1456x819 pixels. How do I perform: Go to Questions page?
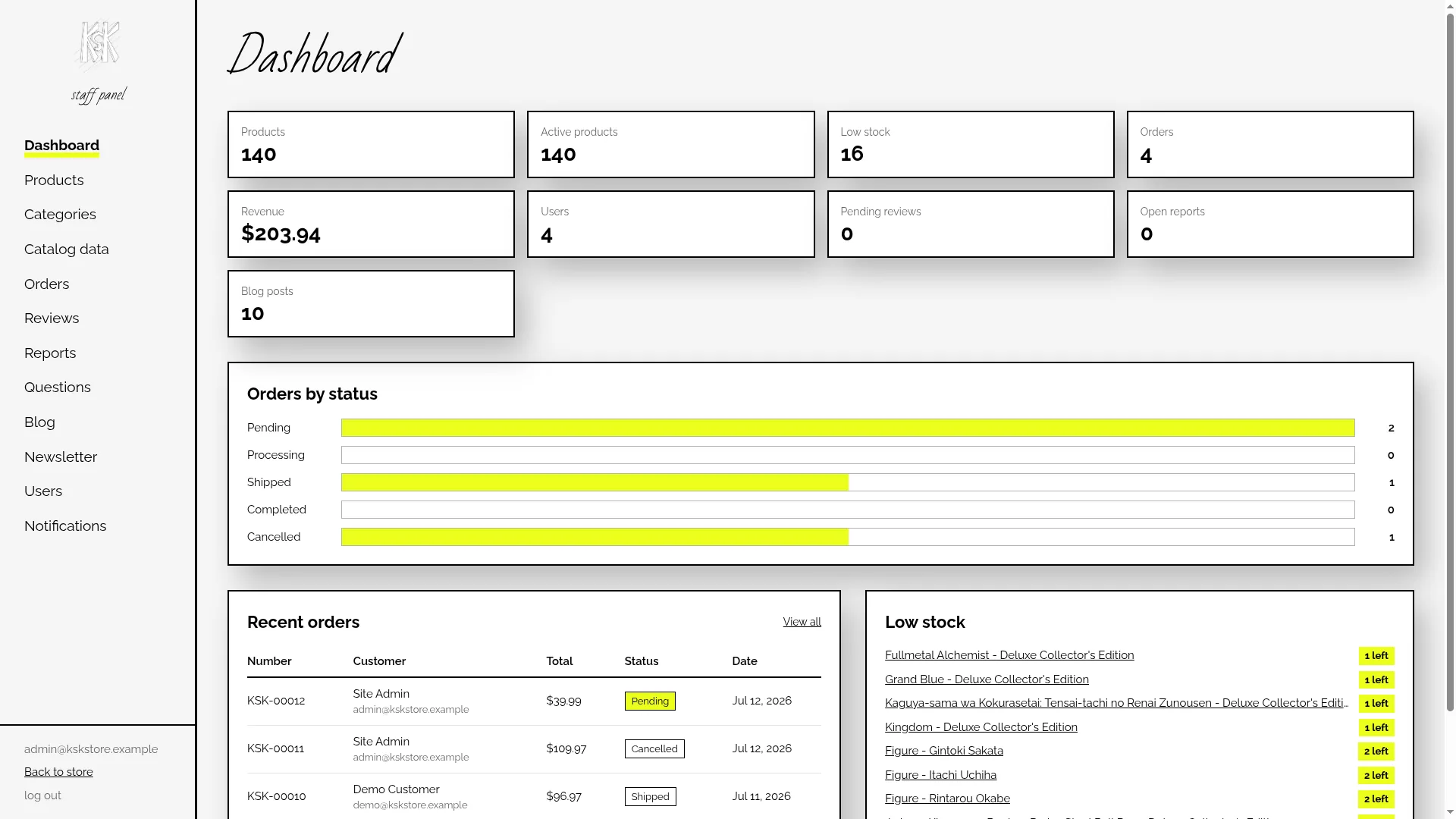(x=58, y=388)
